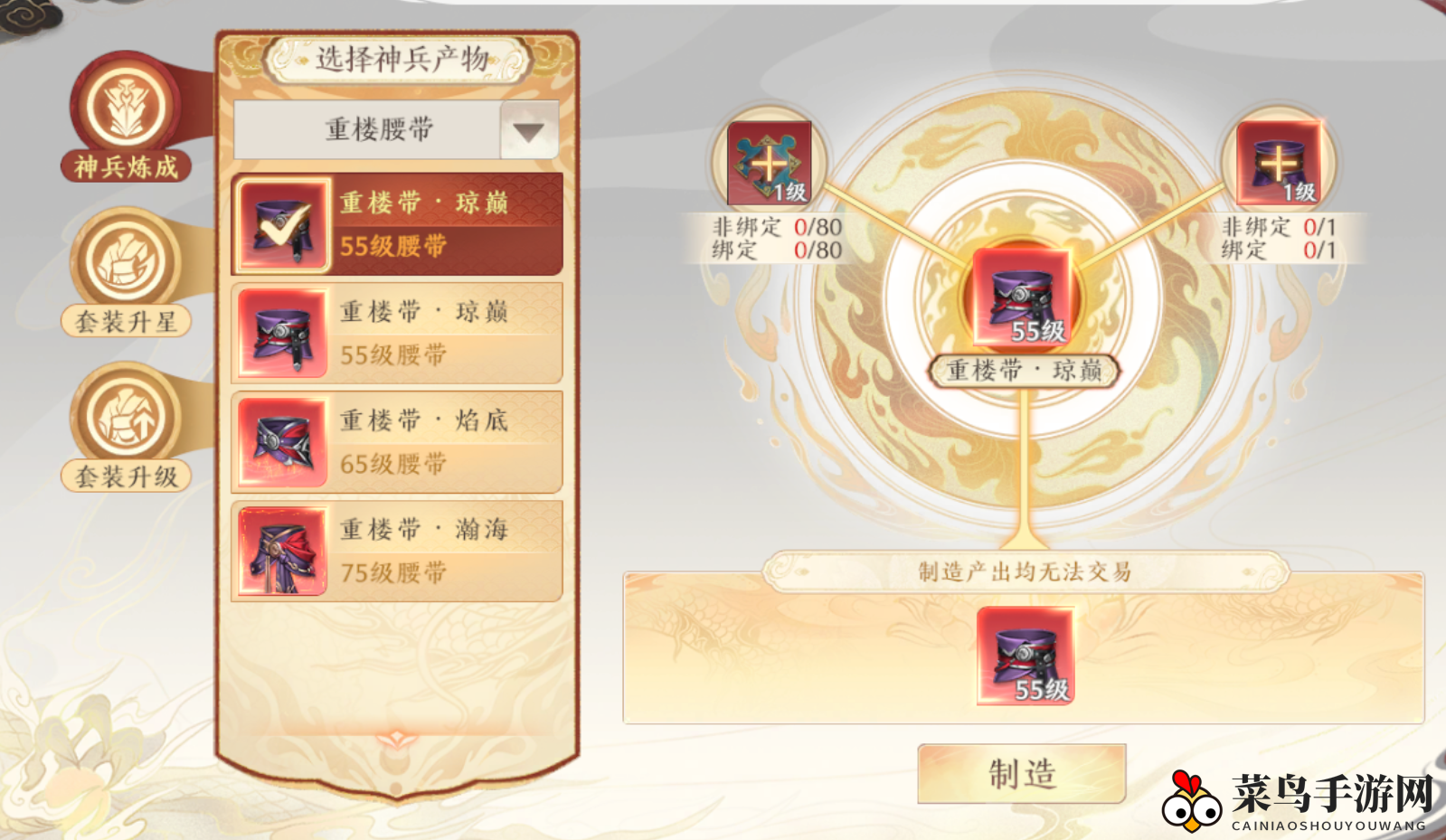
Task: Select the 重楼带·瀚海 75级腰带 entry
Action: coord(398,551)
